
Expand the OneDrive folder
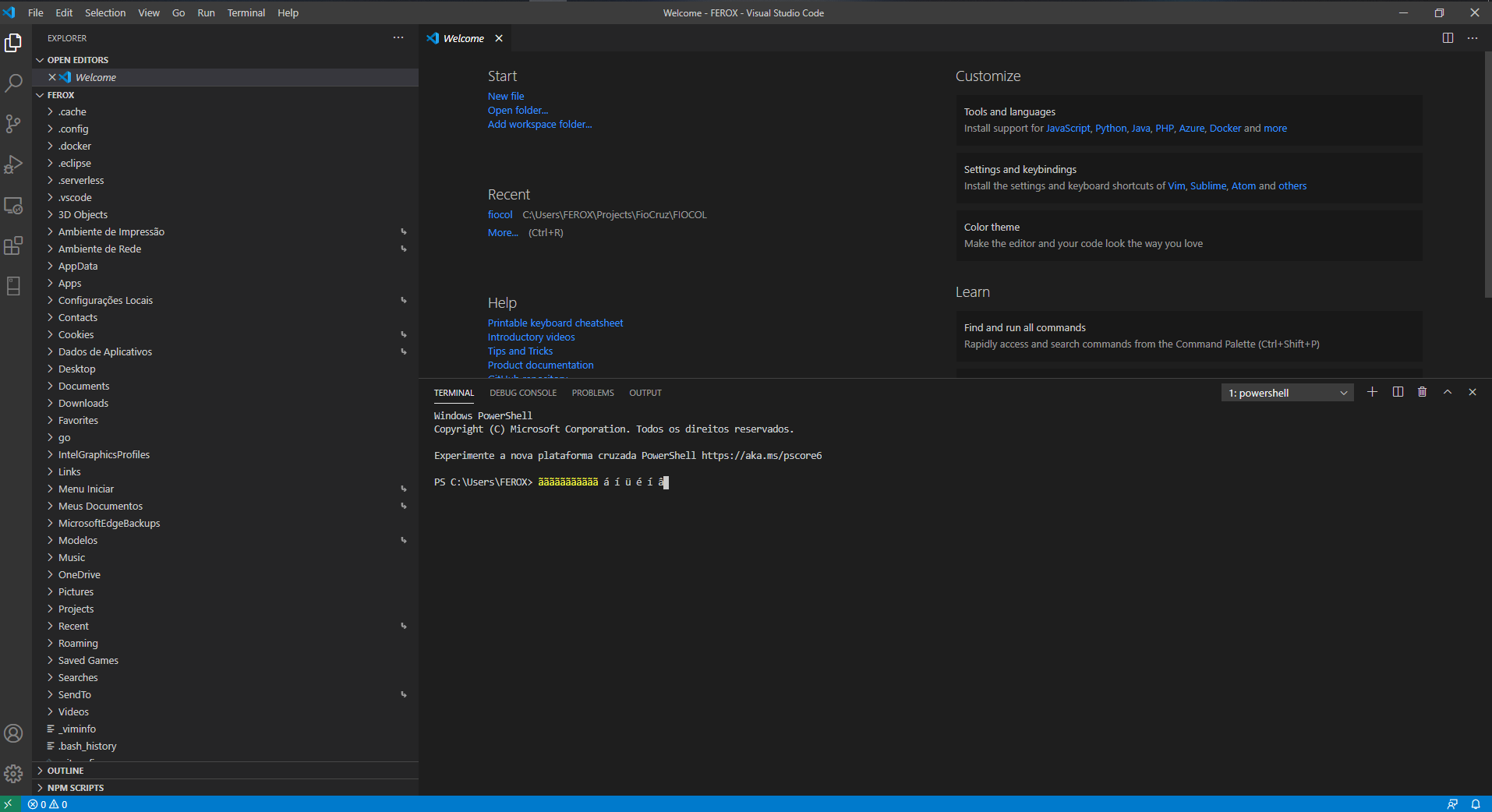tap(226, 574)
